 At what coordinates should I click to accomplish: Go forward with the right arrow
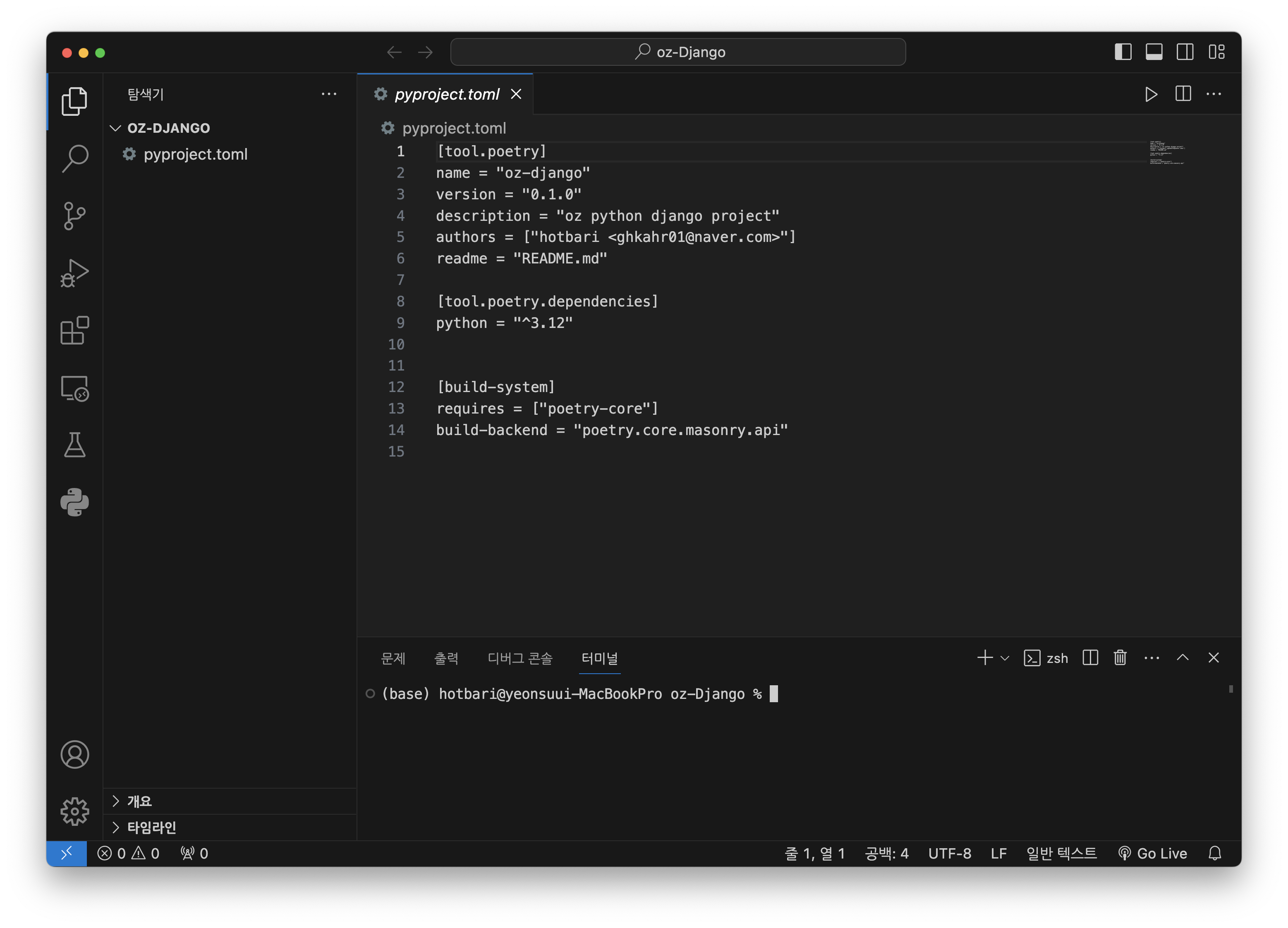(x=425, y=52)
